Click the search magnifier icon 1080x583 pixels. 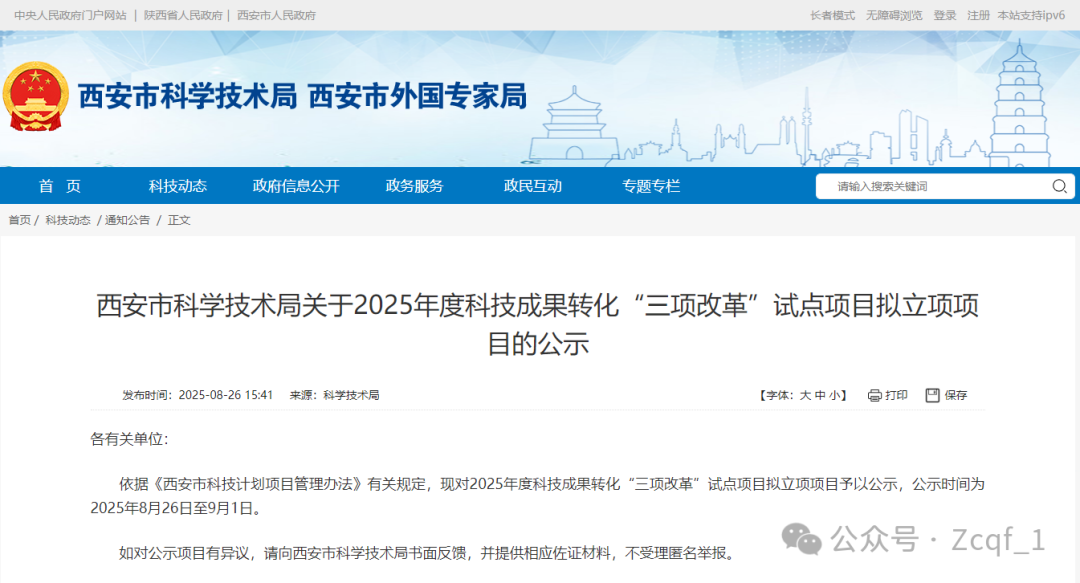[1058, 186]
